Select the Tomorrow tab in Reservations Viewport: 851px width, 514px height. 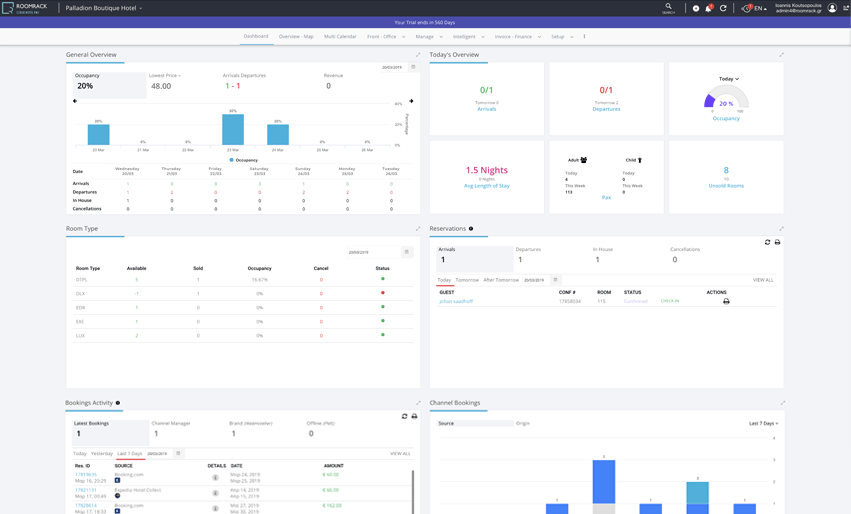[x=467, y=280]
